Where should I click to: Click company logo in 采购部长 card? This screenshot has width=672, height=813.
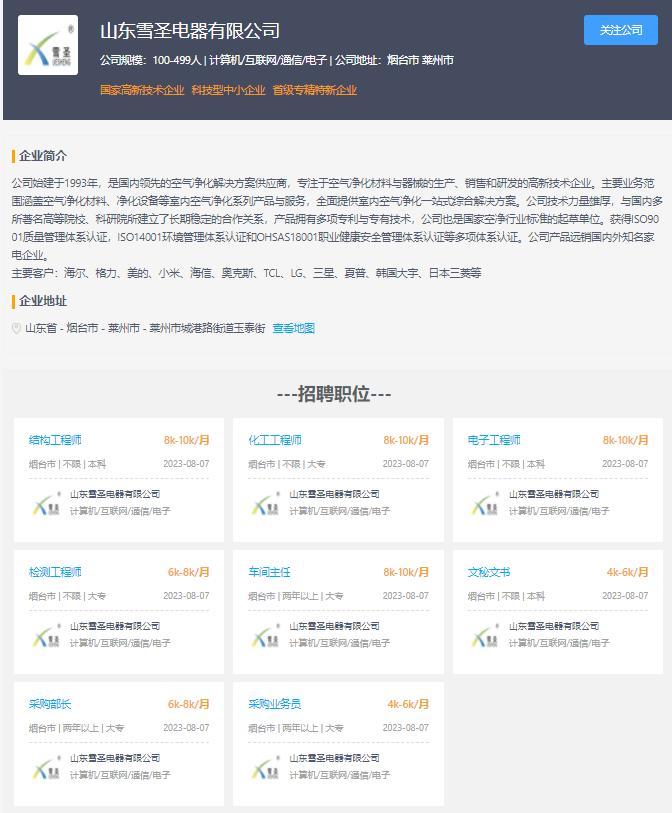[46, 767]
